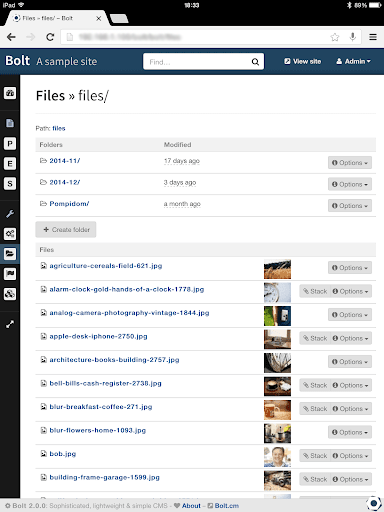384x512 pixels.
Task: Click the gears configuration icon in sidebar
Action: point(10,234)
